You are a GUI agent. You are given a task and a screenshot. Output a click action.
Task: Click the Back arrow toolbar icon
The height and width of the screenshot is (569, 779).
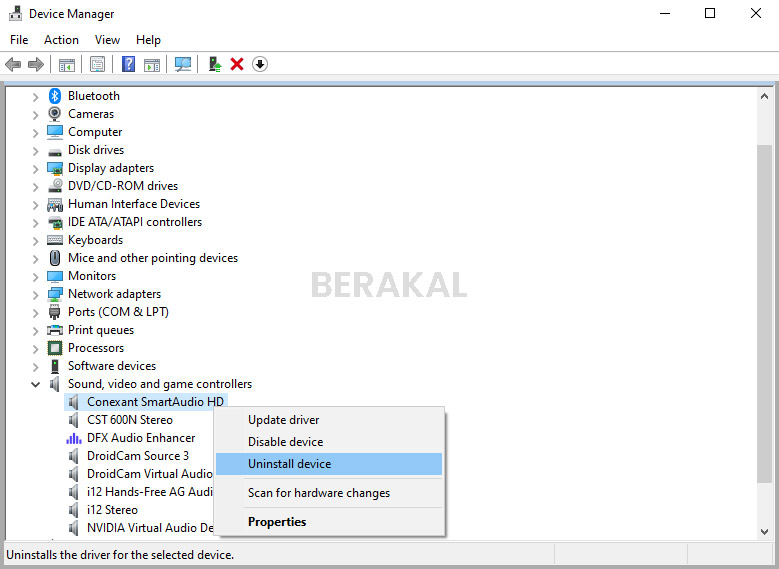point(13,64)
